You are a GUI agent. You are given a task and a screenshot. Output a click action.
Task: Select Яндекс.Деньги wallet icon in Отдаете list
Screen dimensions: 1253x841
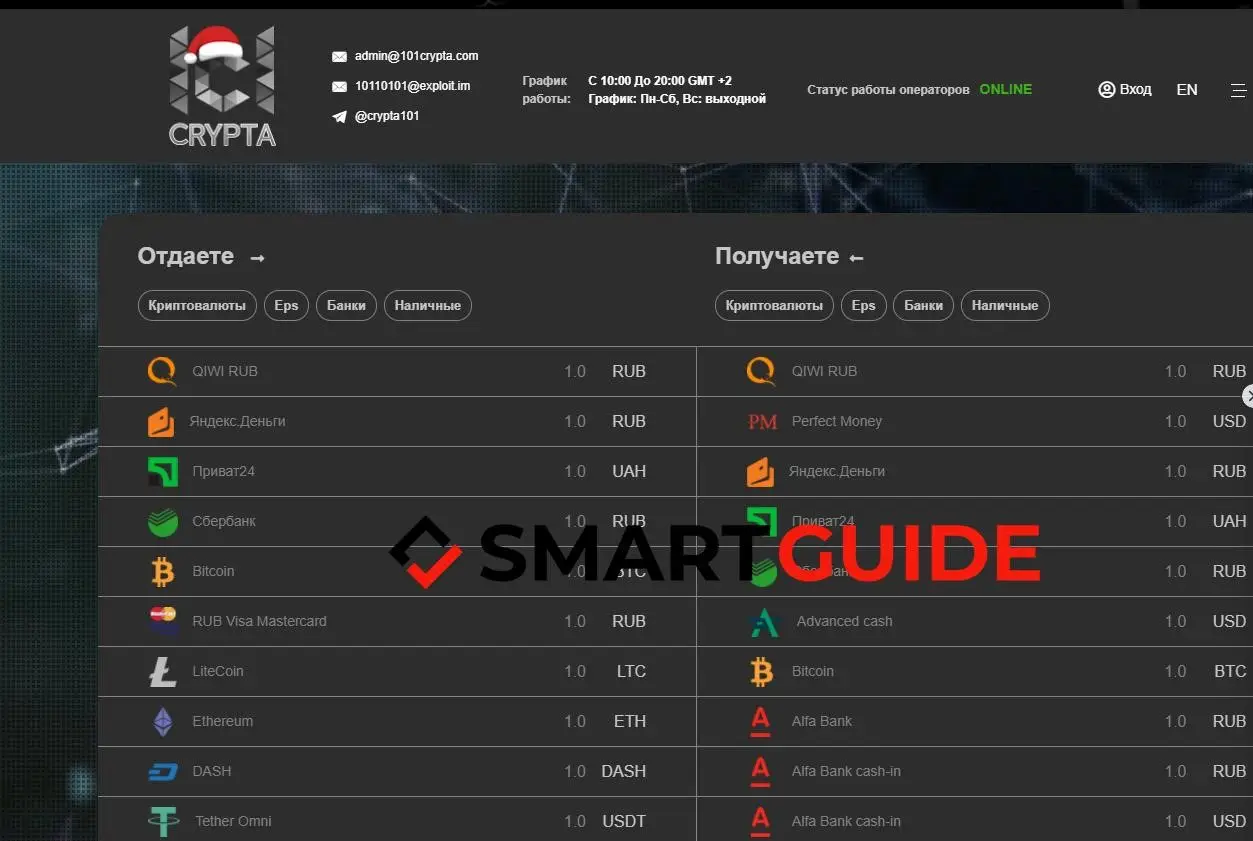161,421
